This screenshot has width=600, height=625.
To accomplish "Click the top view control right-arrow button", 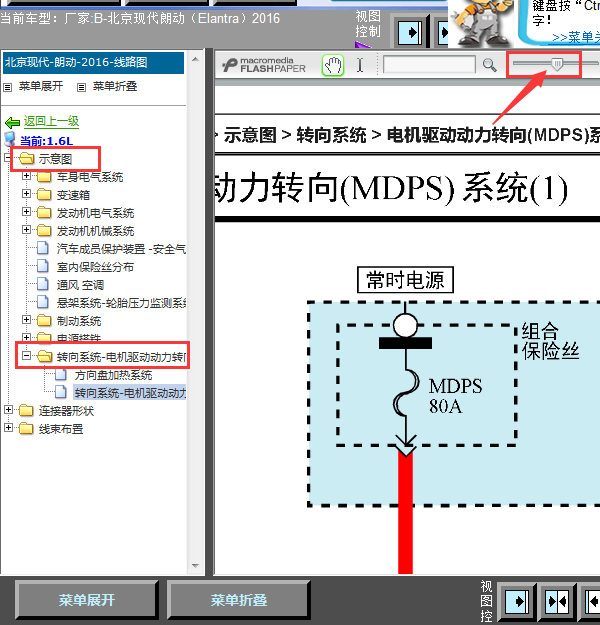I will point(410,32).
